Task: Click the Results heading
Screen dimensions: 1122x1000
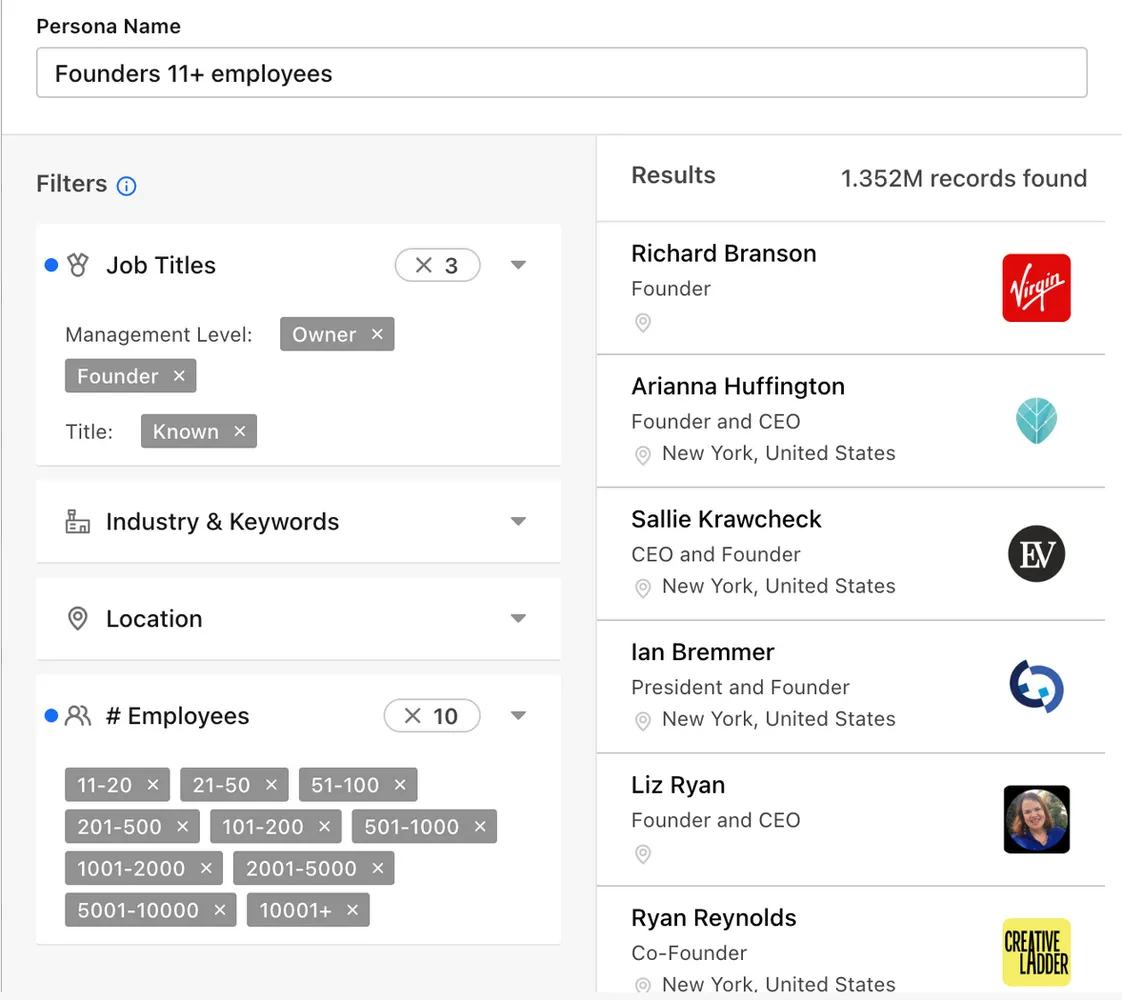Action: [673, 175]
